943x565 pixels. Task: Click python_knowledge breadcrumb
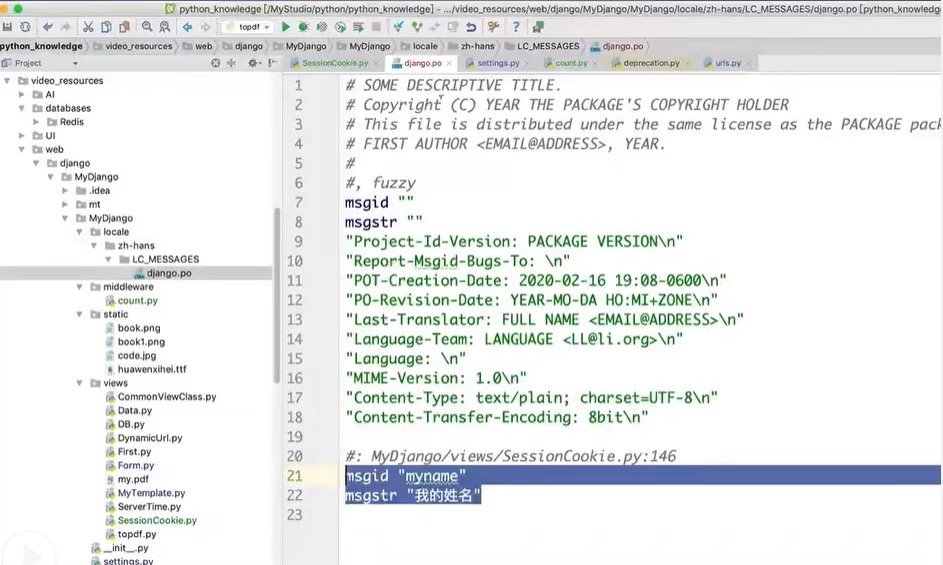tap(41, 46)
